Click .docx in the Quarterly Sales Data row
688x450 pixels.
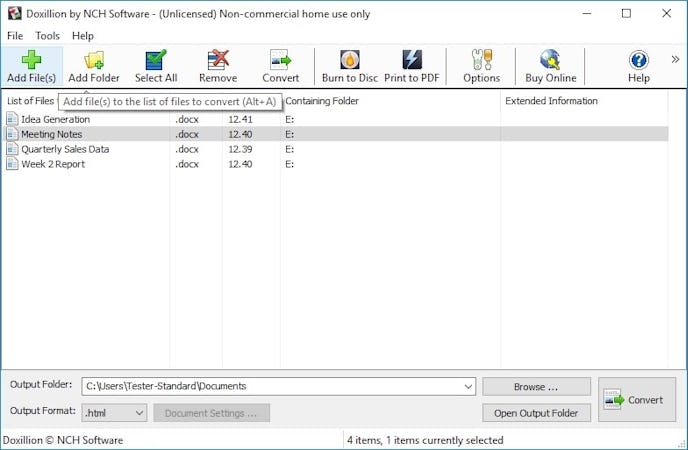(187, 149)
